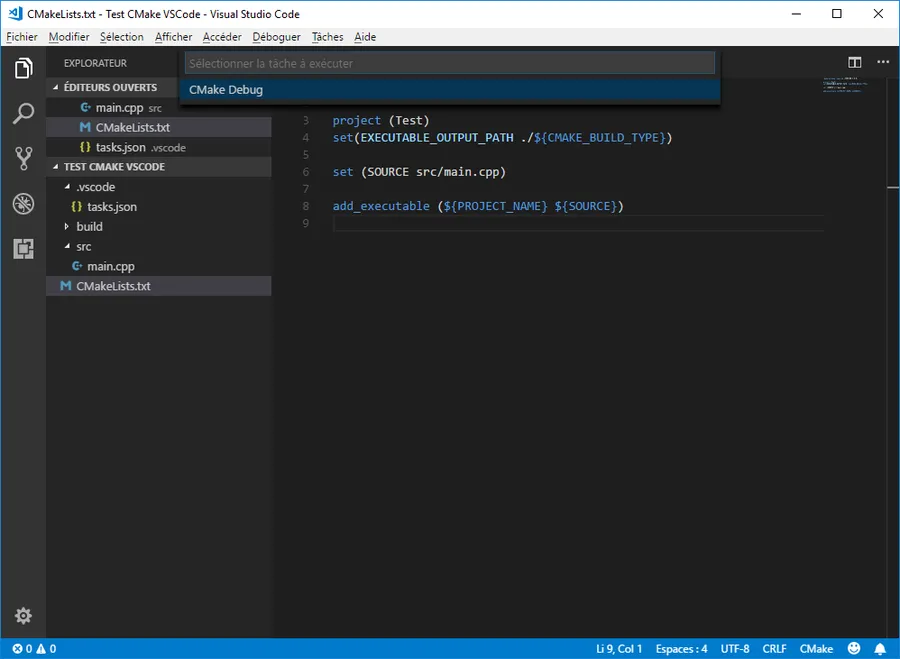Open tasks.json under .vscode folder
900x659 pixels.
pos(158,207)
